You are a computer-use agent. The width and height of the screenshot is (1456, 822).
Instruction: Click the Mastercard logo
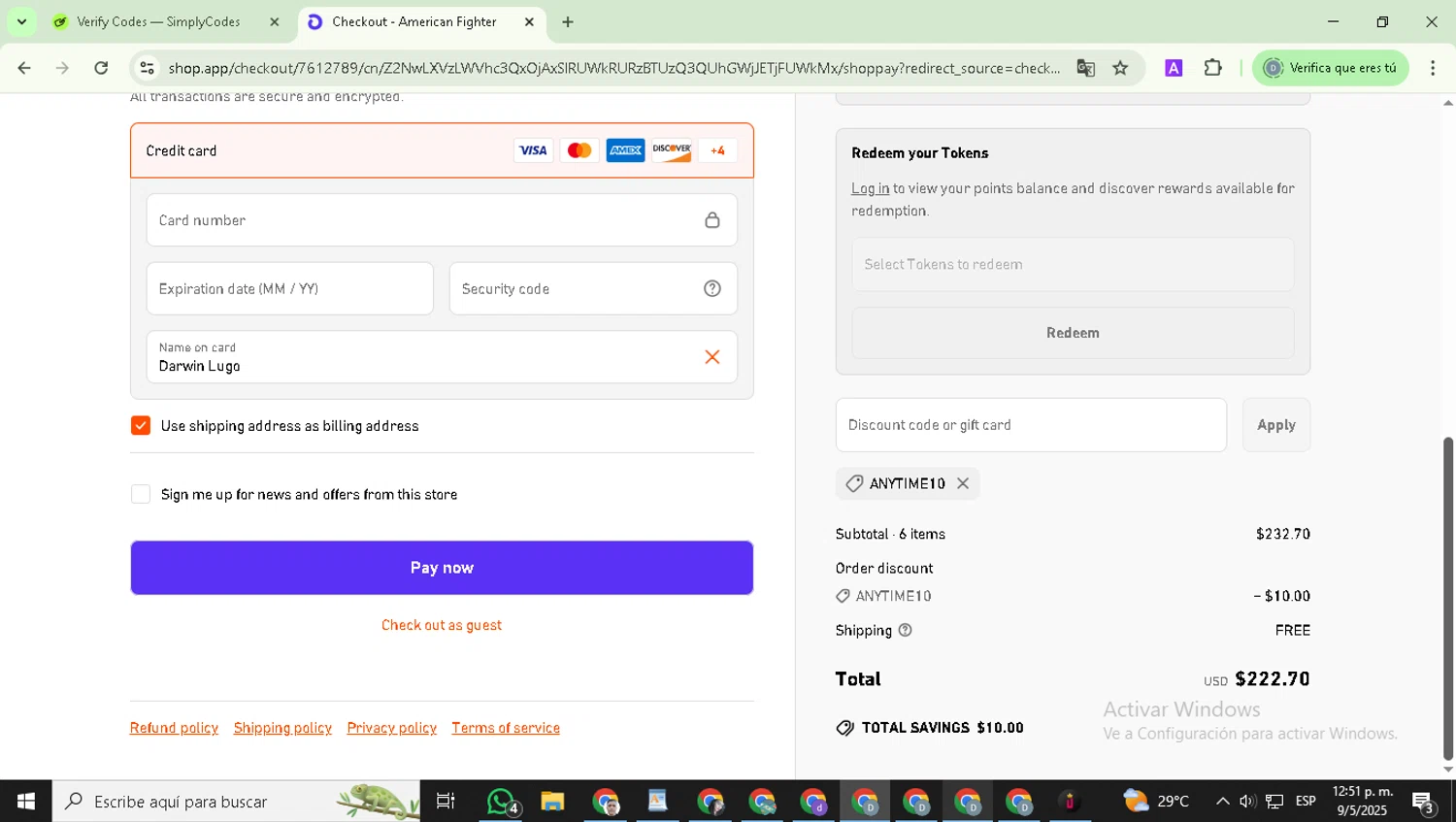(579, 150)
